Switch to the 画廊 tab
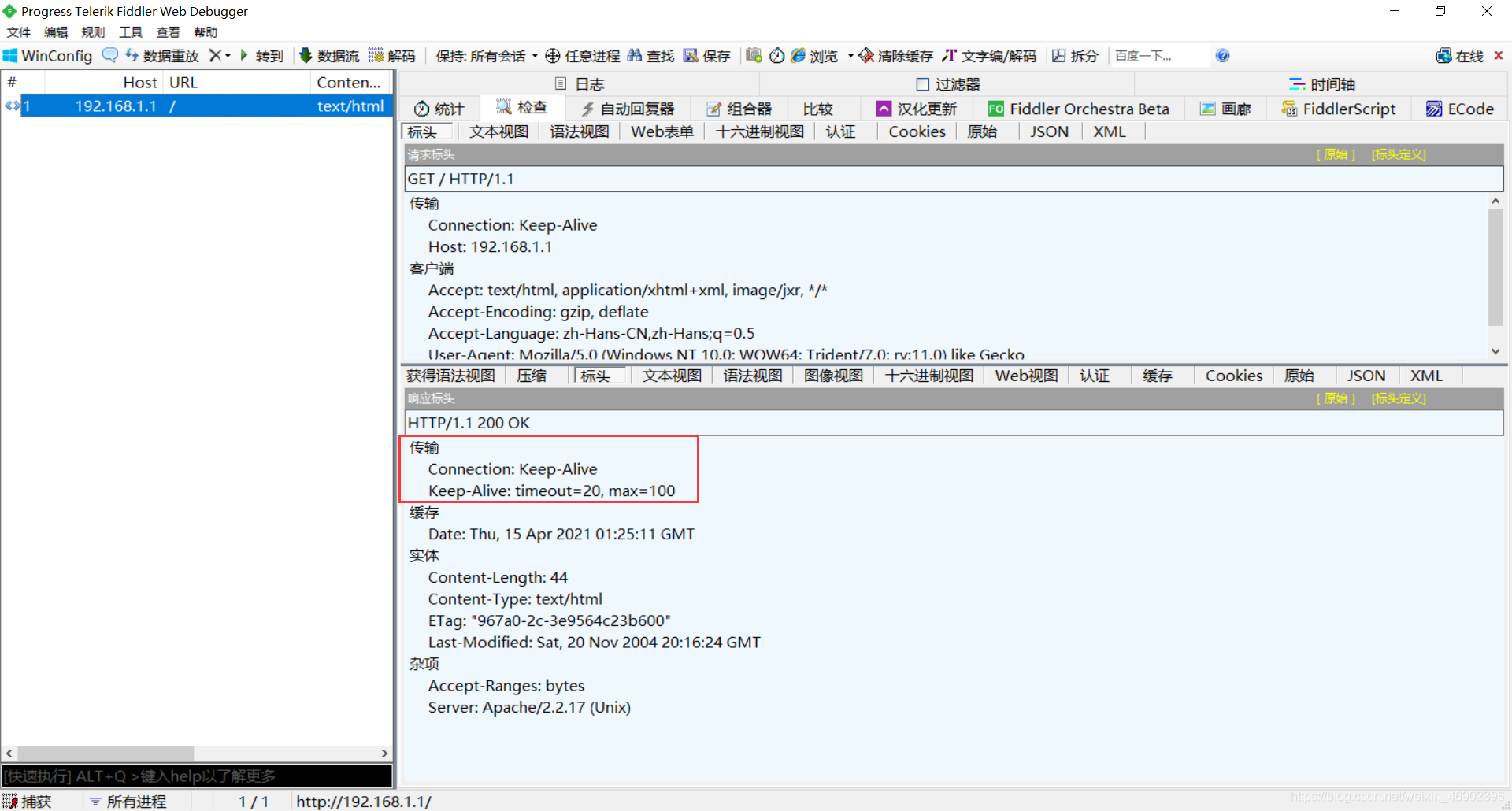Viewport: 1512px width, 811px height. point(1225,109)
